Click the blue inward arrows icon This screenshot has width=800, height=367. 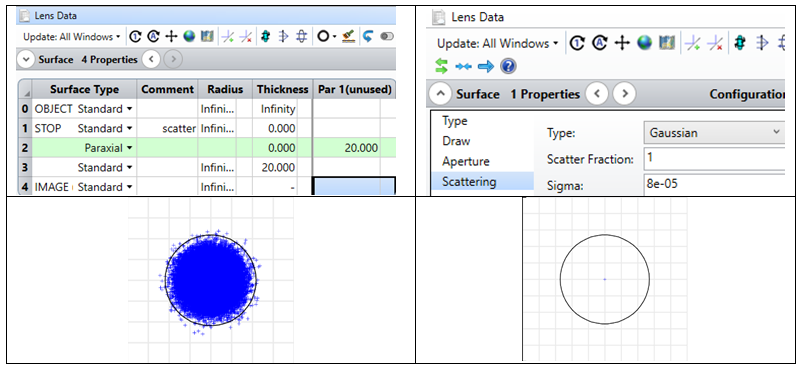(463, 66)
